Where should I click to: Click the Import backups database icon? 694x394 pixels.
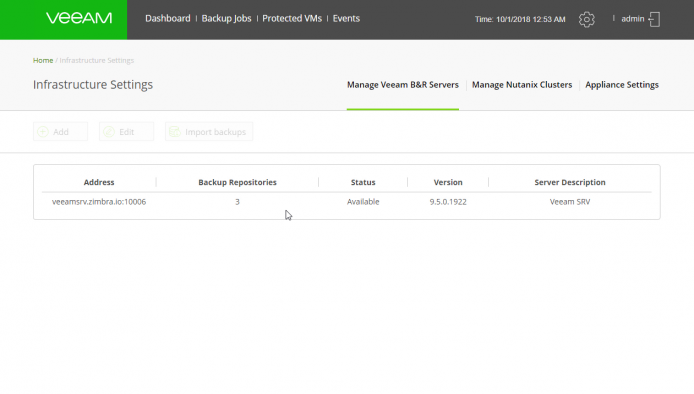click(x=175, y=132)
